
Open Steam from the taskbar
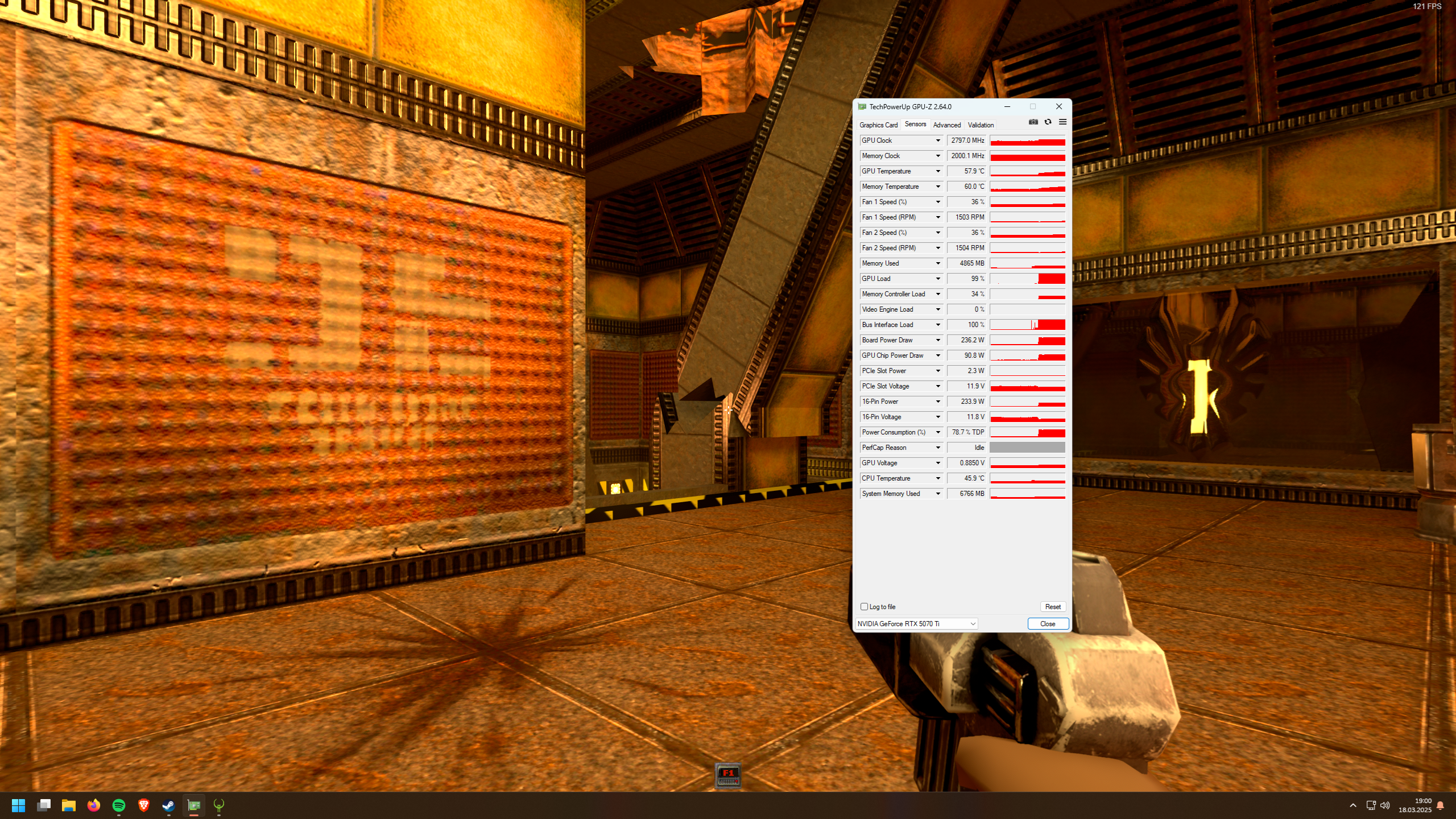[x=168, y=805]
